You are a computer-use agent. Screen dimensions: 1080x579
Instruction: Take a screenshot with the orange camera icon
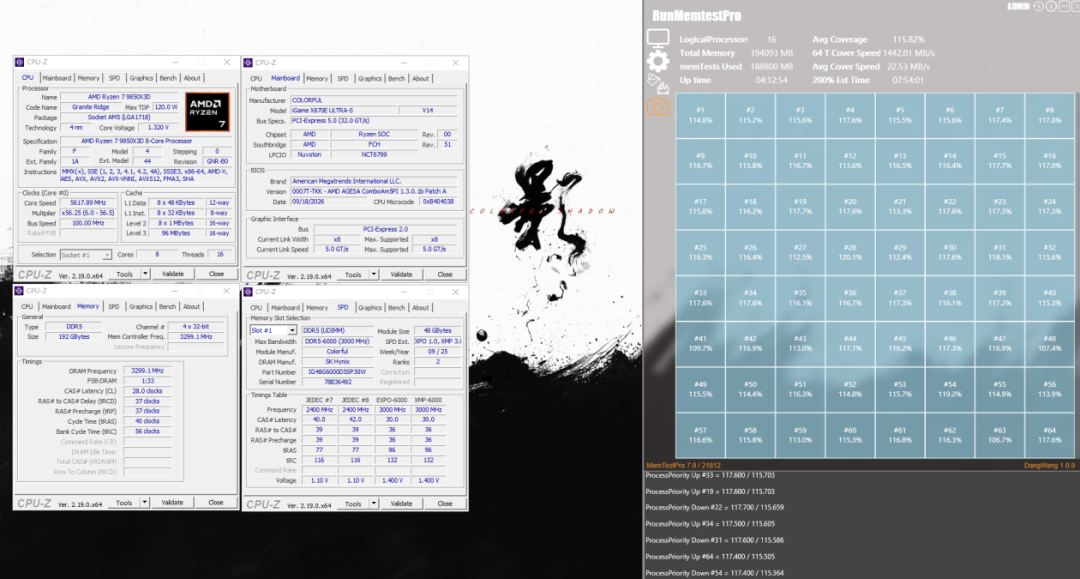[658, 107]
